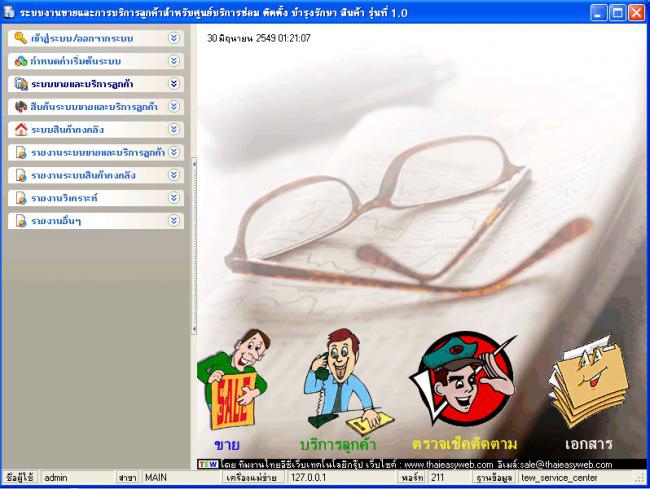Minimize the application window

click(x=598, y=13)
